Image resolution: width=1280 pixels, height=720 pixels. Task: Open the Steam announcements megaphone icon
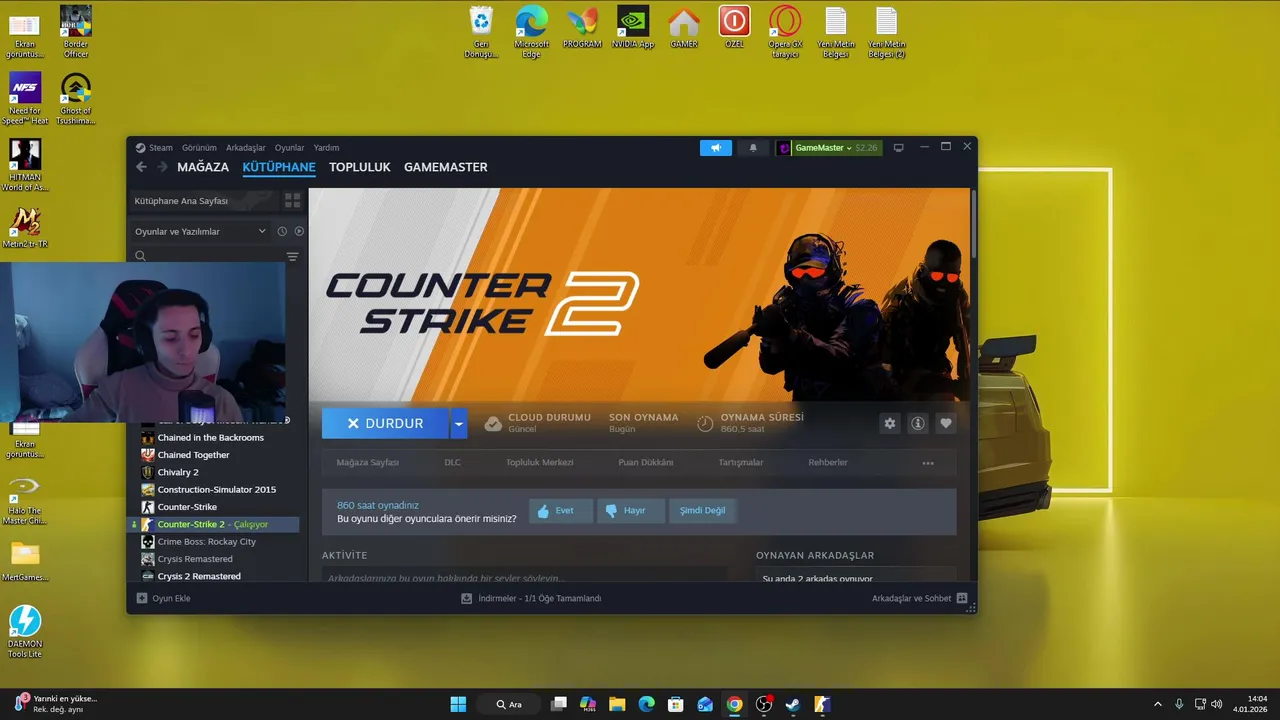tap(716, 148)
